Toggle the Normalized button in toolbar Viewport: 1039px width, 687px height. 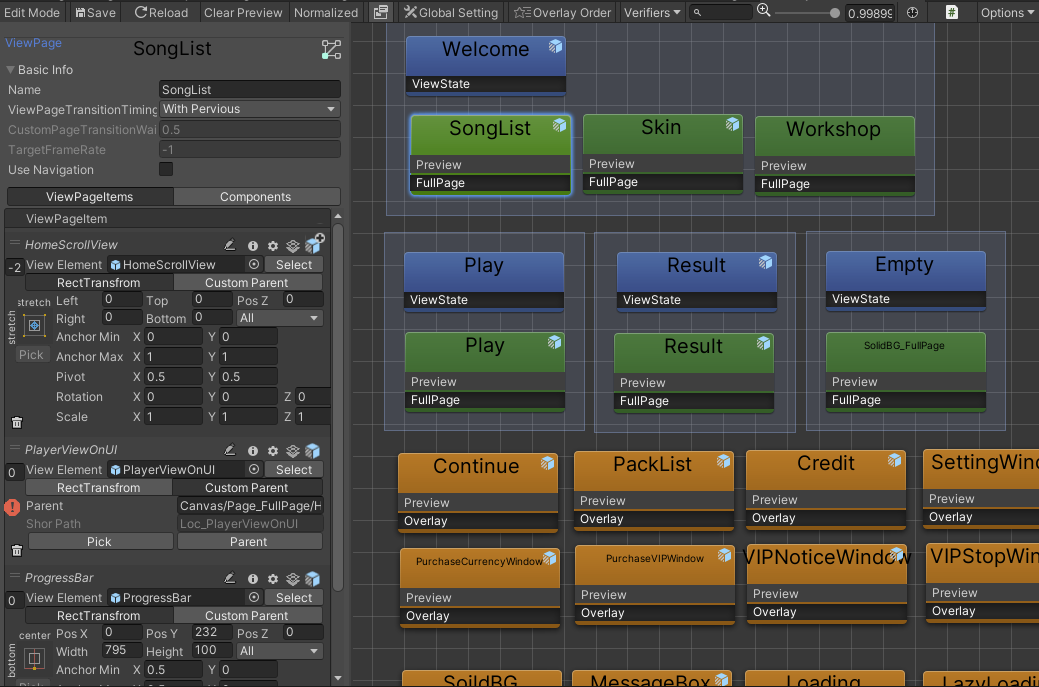click(x=326, y=13)
